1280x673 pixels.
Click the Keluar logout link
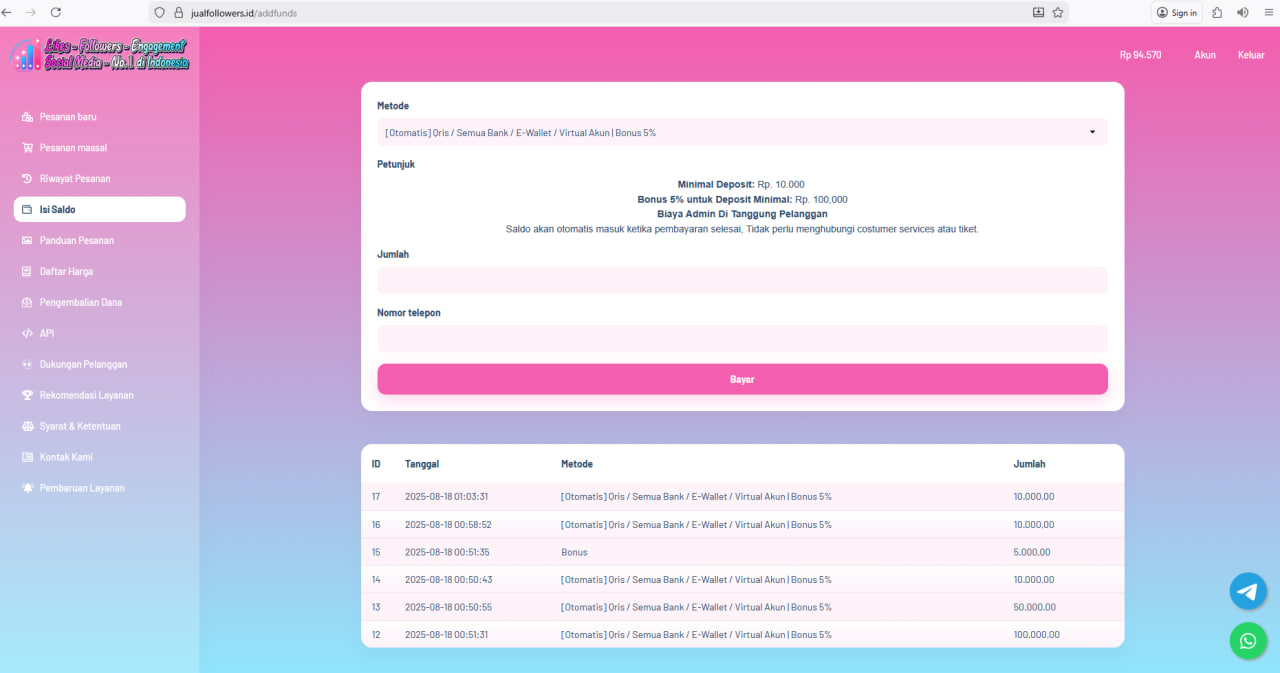pos(1251,55)
